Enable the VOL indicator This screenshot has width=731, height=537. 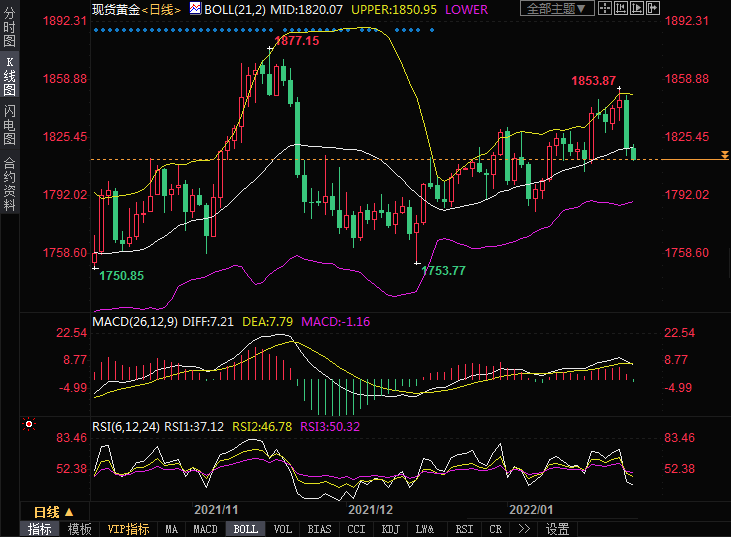click(x=282, y=529)
